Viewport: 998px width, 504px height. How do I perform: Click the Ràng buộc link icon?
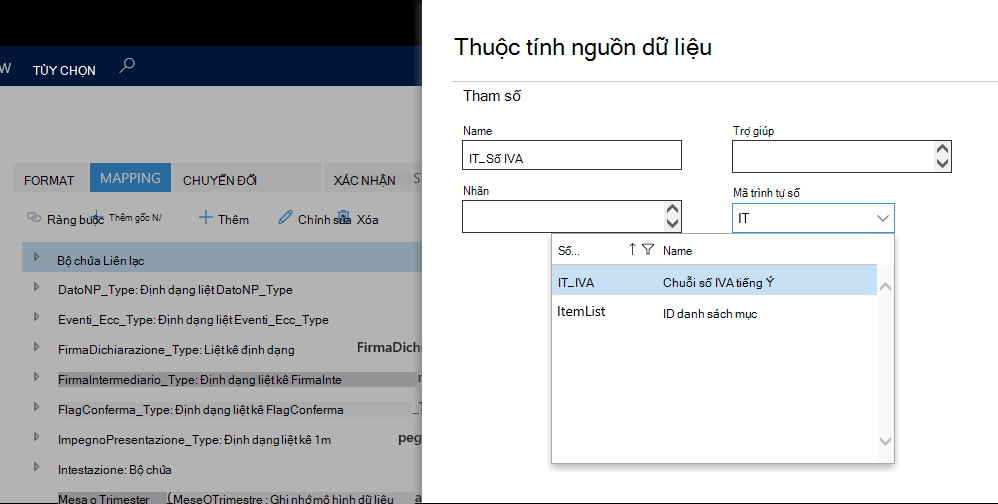34,218
